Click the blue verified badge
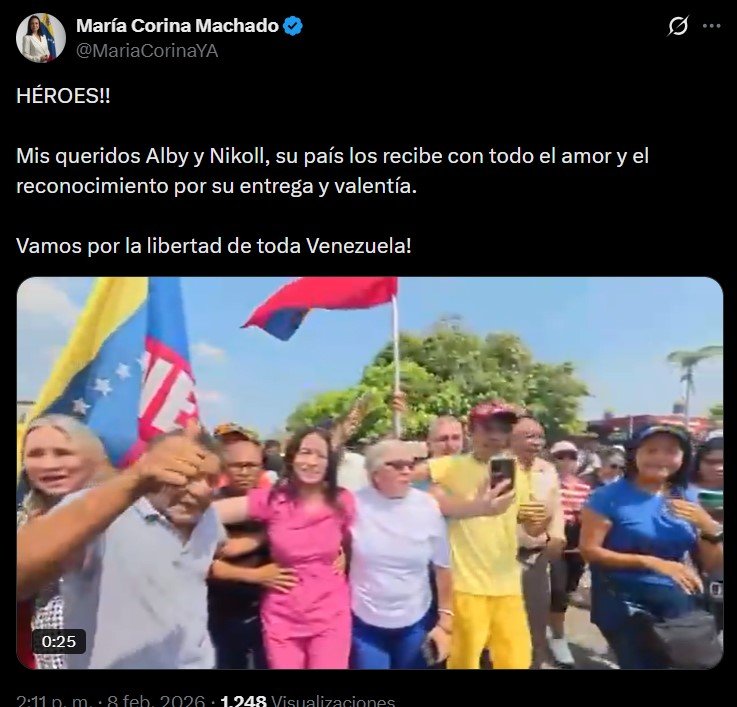 (x=293, y=26)
